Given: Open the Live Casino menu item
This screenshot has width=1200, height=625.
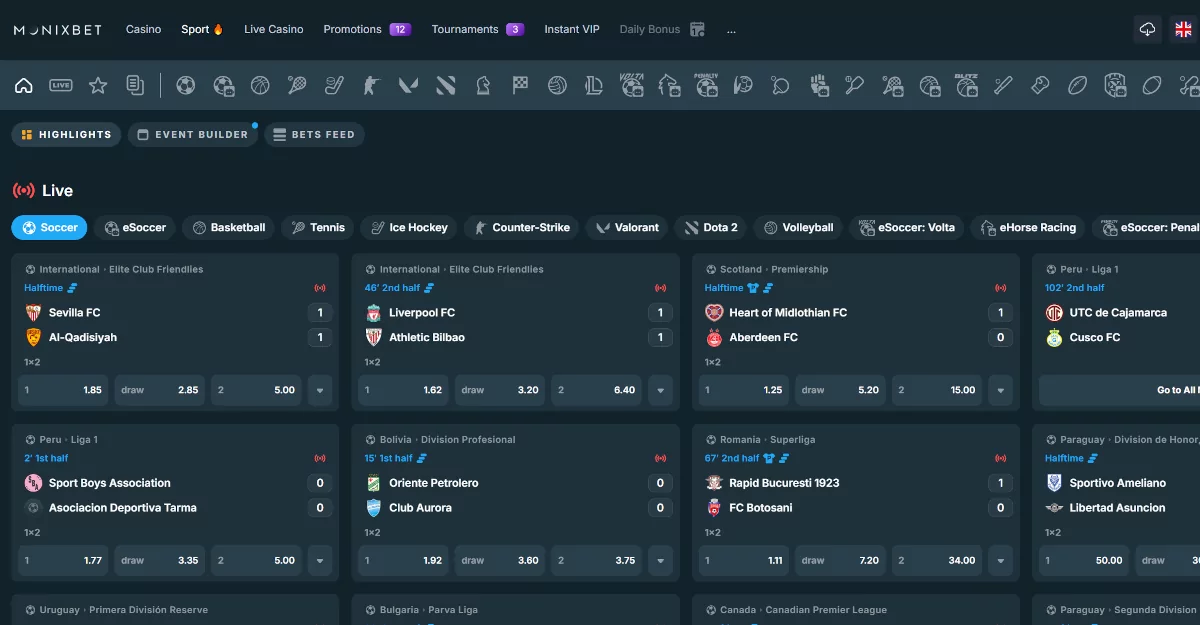Looking at the screenshot, I should click(274, 29).
